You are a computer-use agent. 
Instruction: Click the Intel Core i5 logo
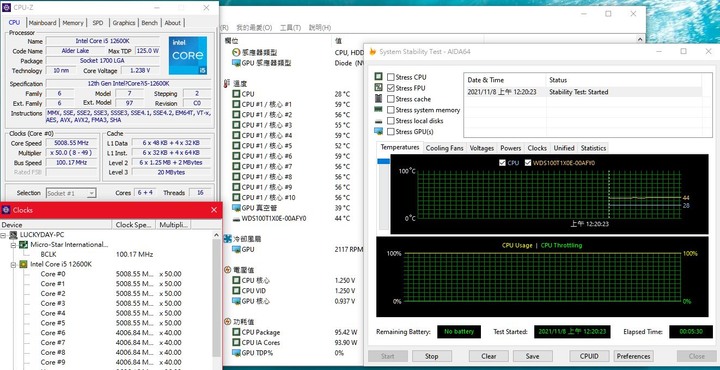tap(188, 56)
